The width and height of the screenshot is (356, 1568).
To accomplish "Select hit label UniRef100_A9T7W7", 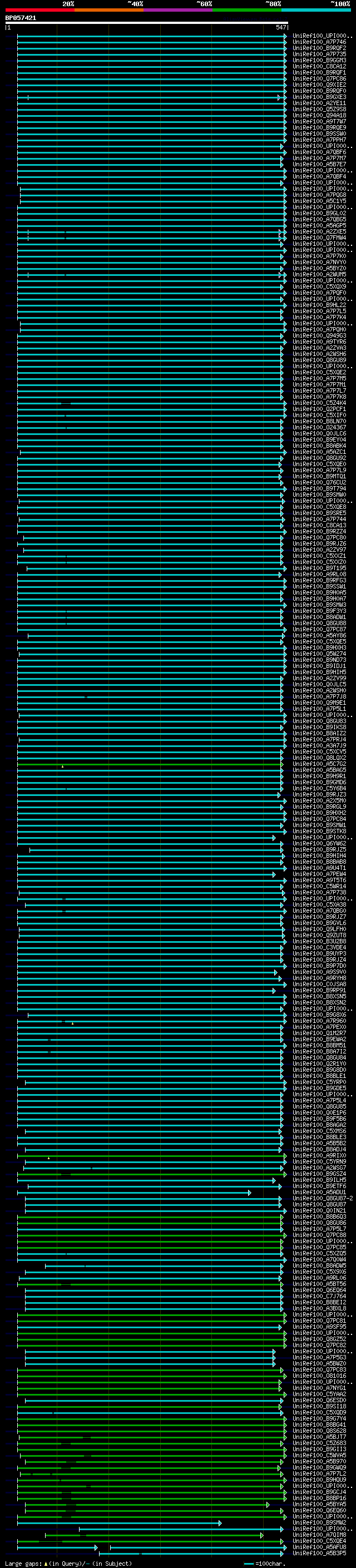I will pyautogui.click(x=319, y=121).
